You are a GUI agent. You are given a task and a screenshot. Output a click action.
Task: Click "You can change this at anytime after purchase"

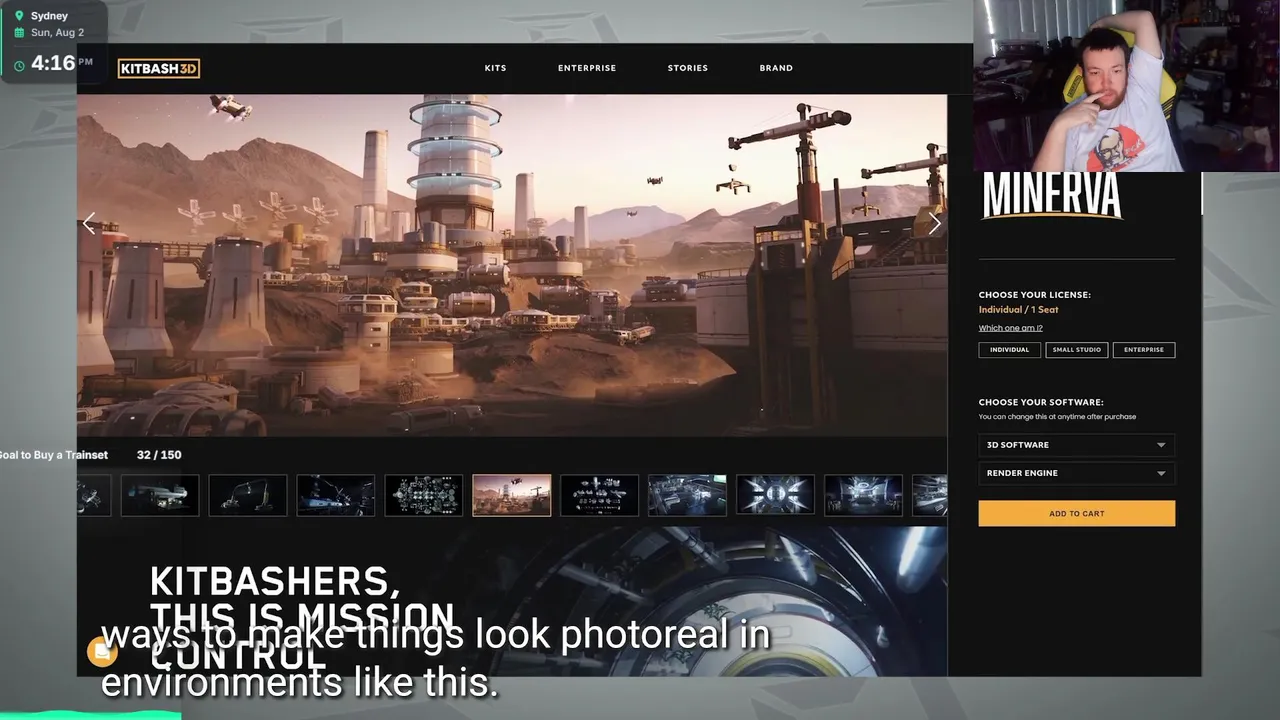coord(1057,417)
